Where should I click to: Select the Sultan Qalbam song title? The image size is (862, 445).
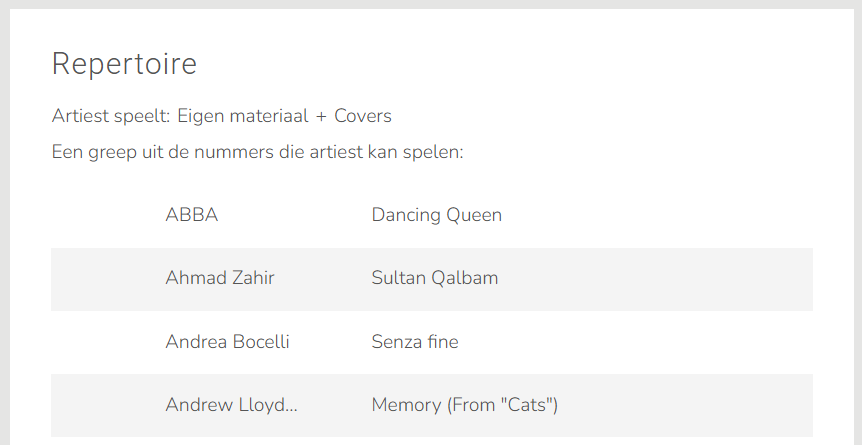click(434, 278)
